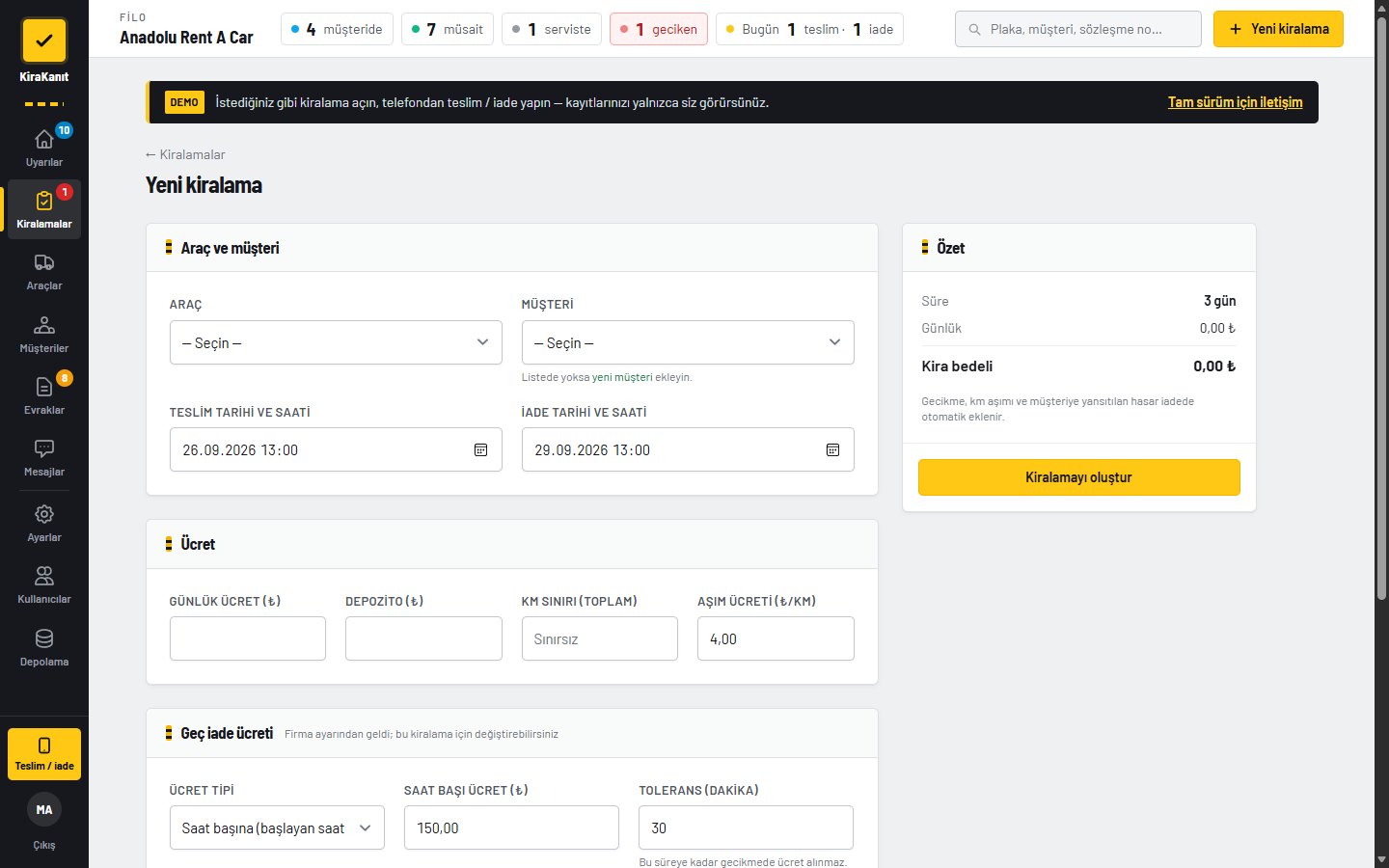
Task: Select the müsait status chip
Action: (448, 29)
